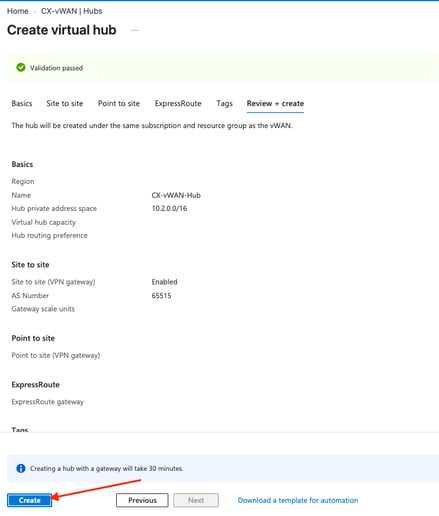This screenshot has height=516, width=439.
Task: Select the Review + create tab
Action: tap(275, 103)
